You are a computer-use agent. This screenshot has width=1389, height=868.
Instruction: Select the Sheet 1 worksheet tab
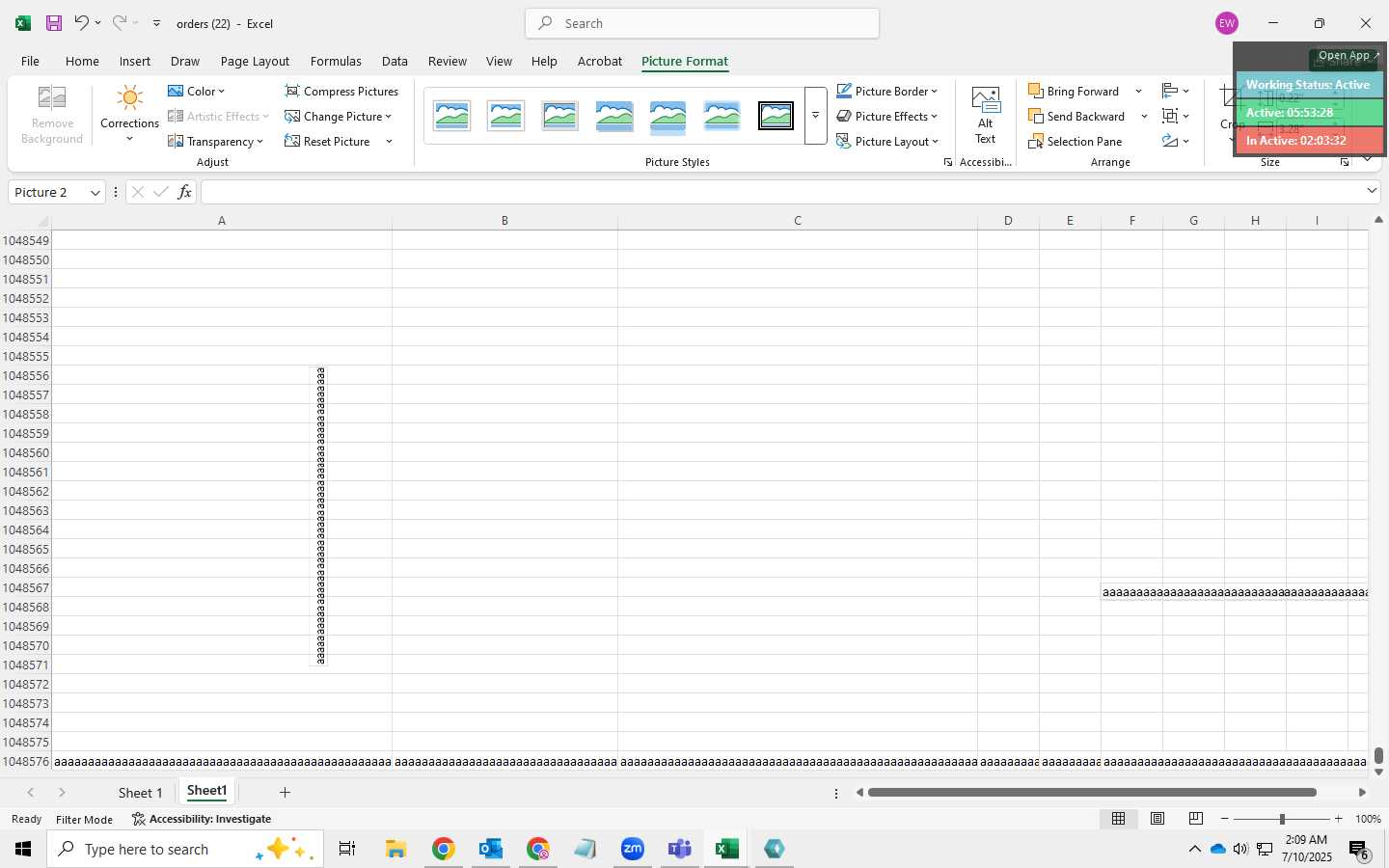pos(141,792)
